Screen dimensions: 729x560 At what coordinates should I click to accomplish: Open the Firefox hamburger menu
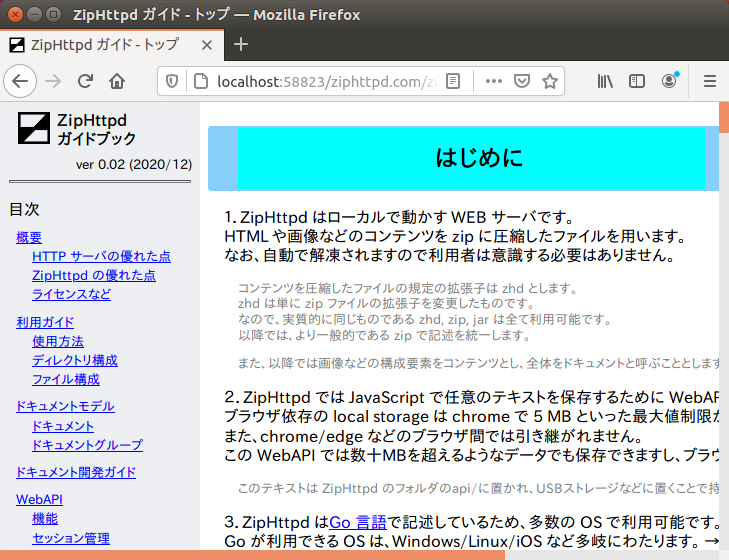[709, 81]
